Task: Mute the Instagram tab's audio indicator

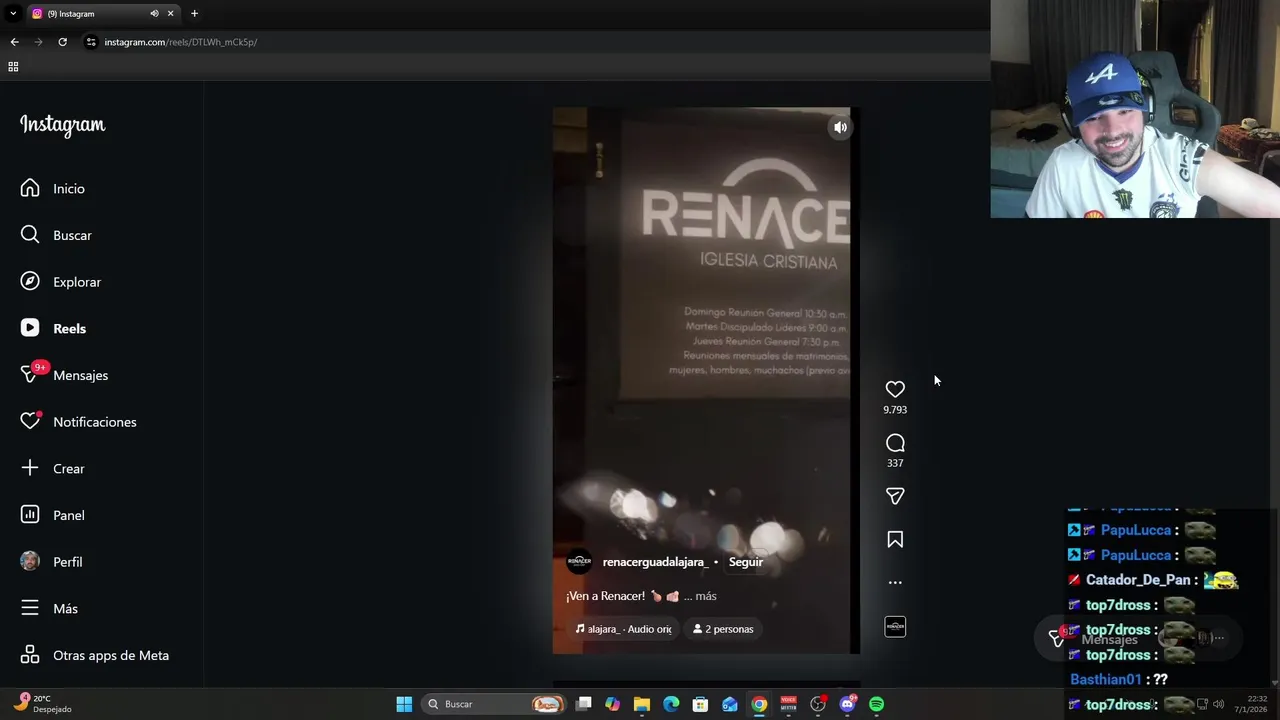Action: click(x=154, y=14)
